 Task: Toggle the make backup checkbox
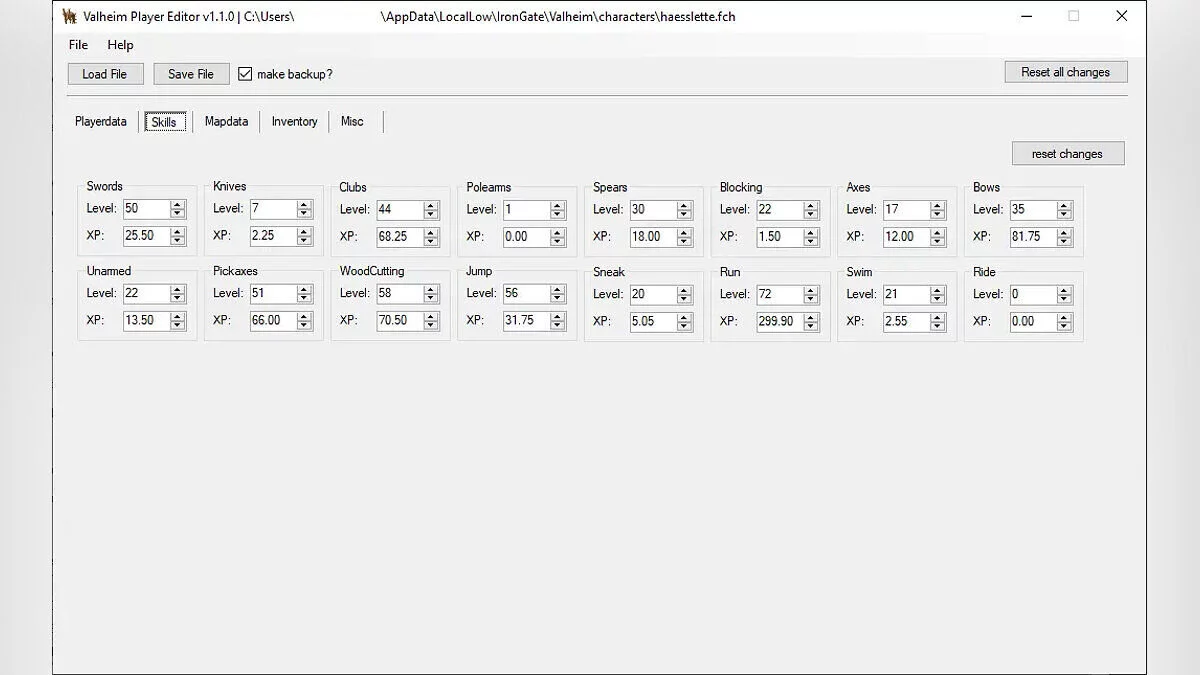coord(245,74)
